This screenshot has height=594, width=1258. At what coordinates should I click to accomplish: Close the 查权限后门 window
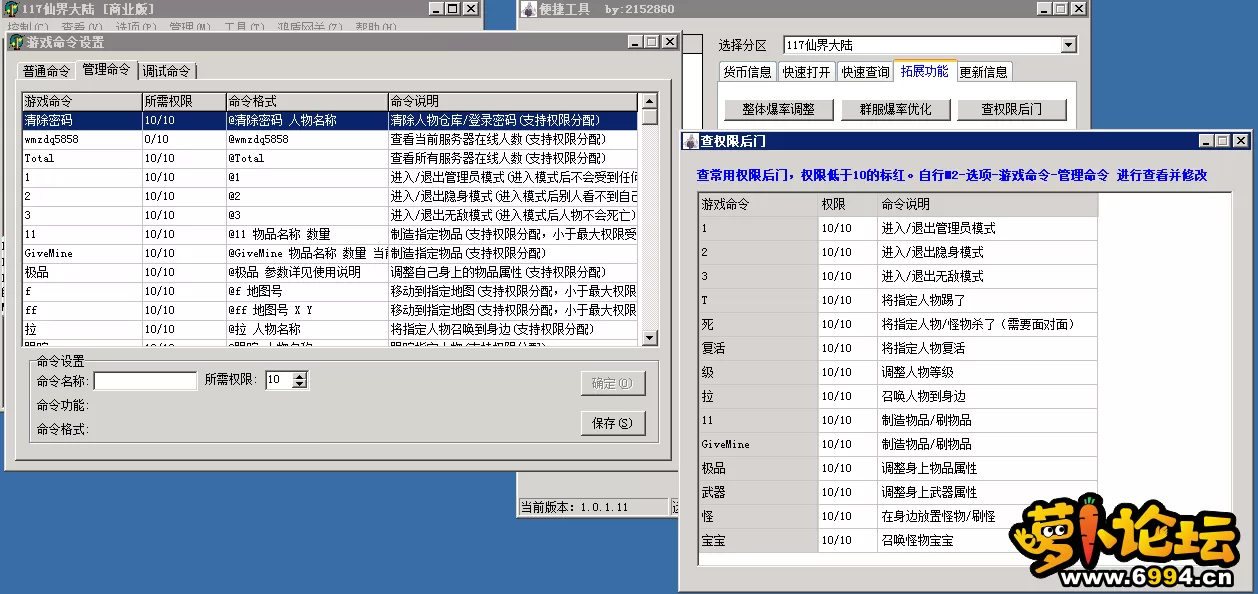(x=1240, y=141)
